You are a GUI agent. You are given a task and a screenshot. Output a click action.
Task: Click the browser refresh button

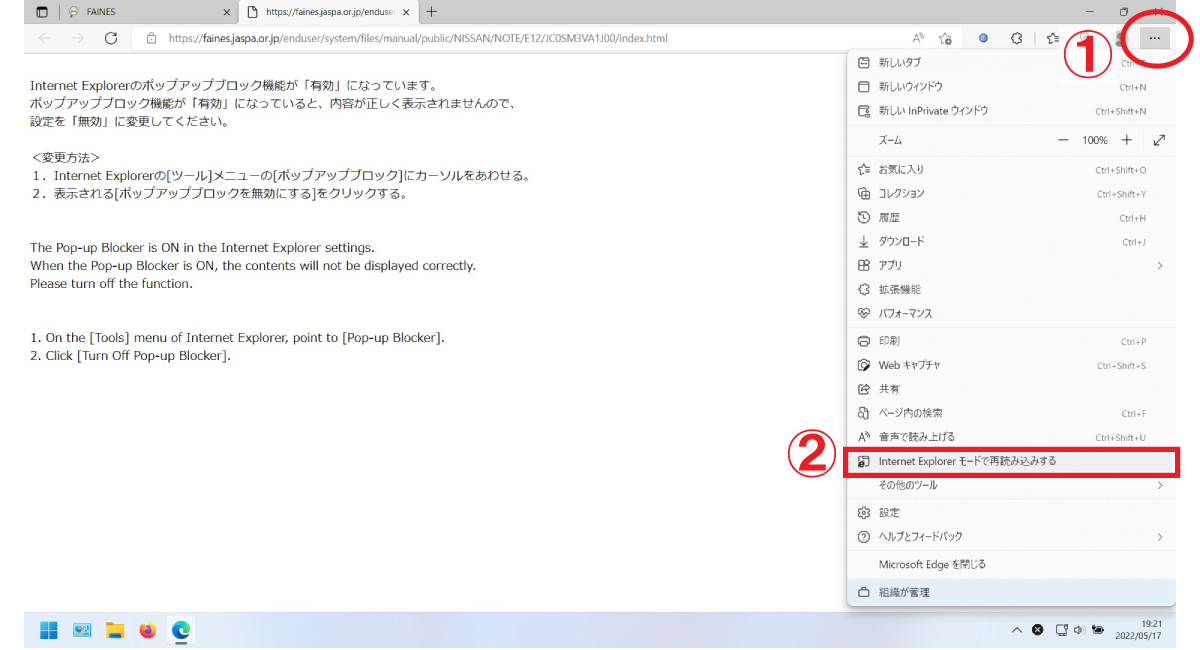[x=111, y=38]
